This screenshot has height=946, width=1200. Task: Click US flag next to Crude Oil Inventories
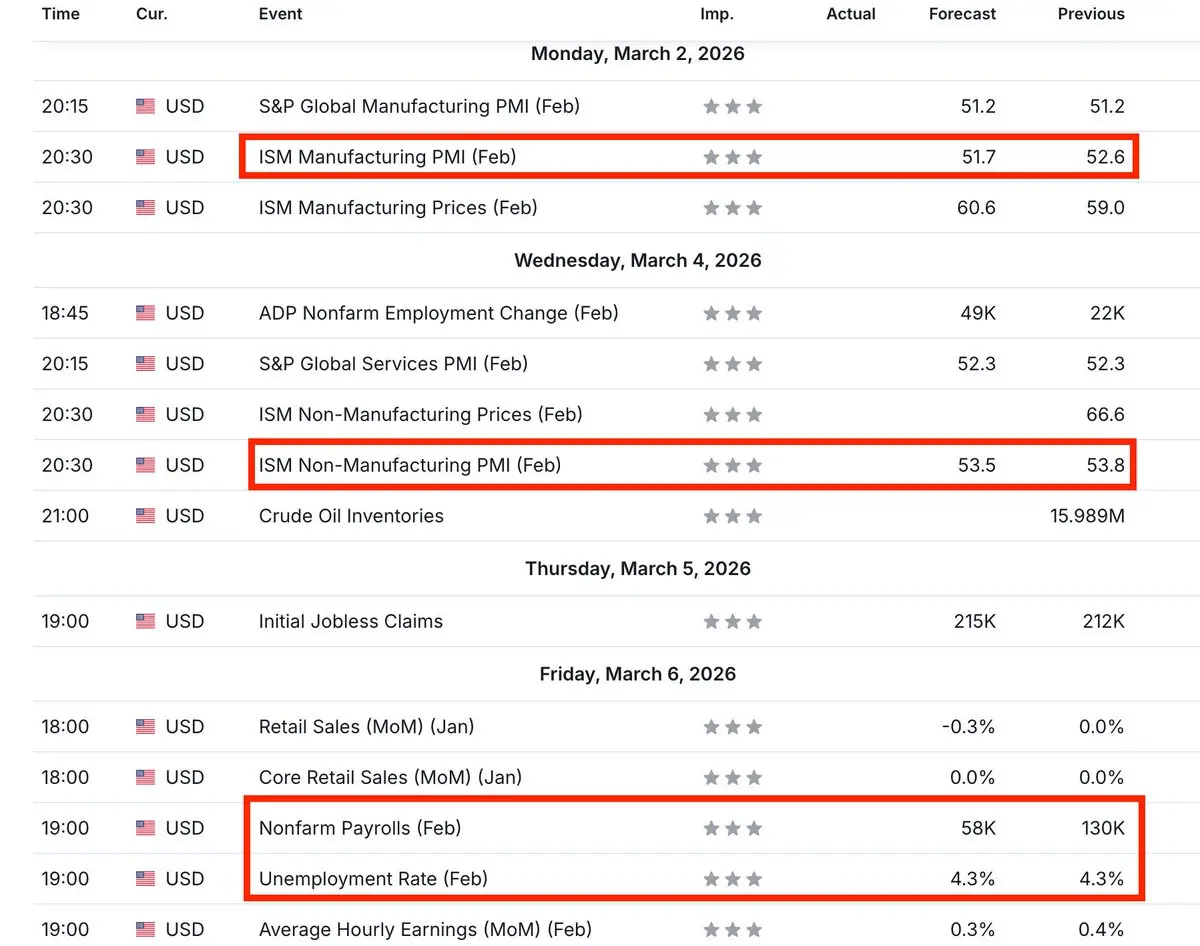(x=146, y=516)
